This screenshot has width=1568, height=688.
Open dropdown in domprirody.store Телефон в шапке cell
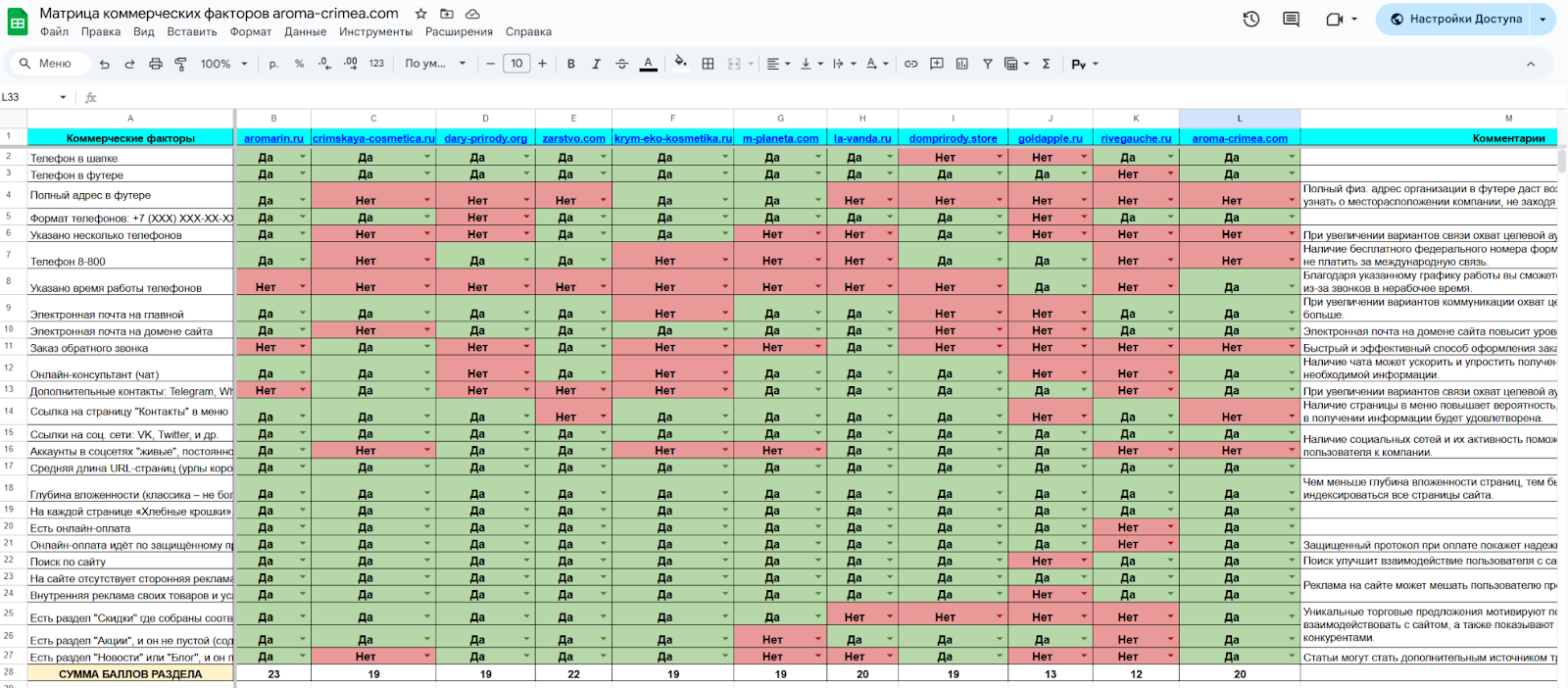1000,157
